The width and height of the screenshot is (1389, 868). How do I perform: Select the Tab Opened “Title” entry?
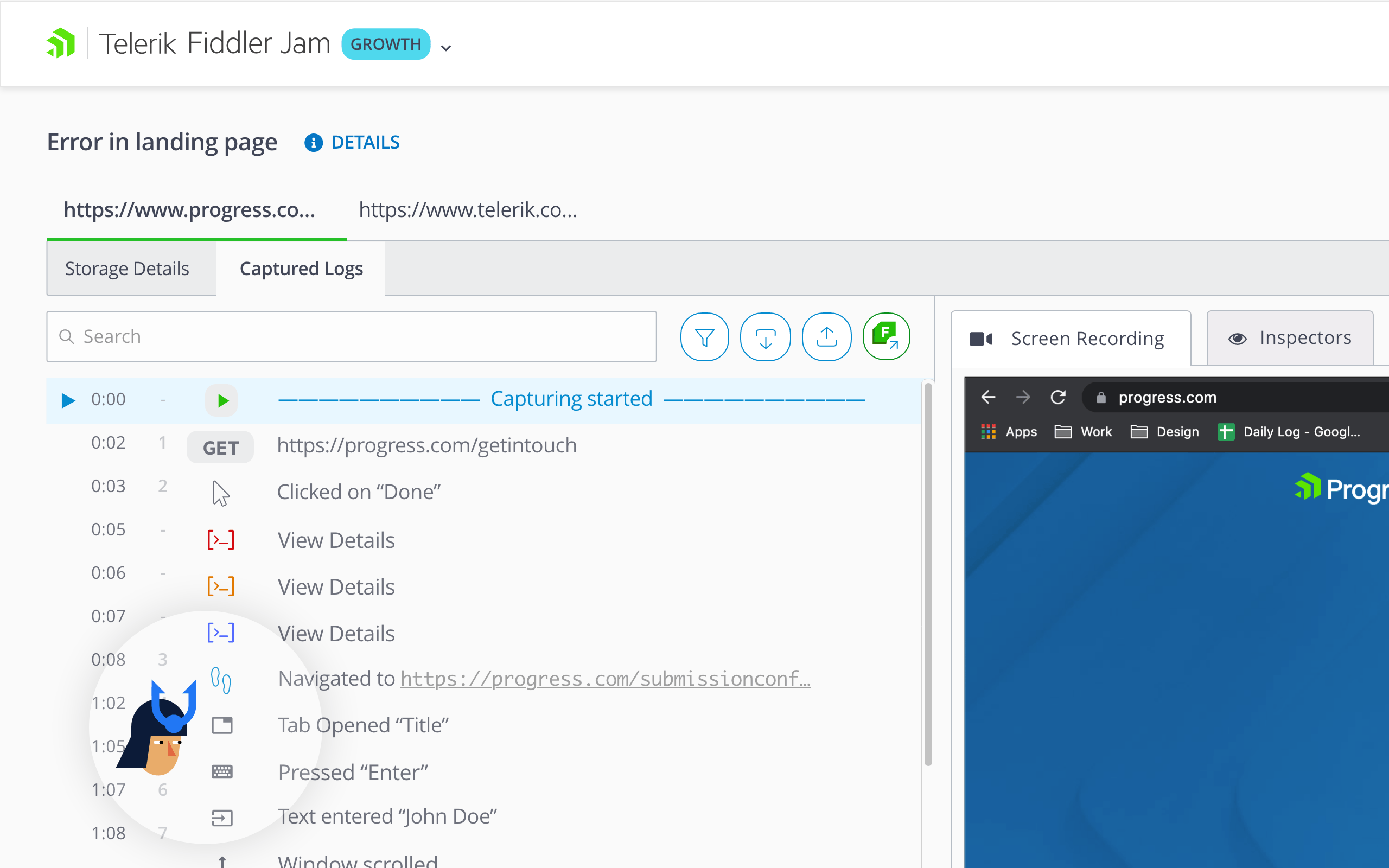click(x=363, y=726)
